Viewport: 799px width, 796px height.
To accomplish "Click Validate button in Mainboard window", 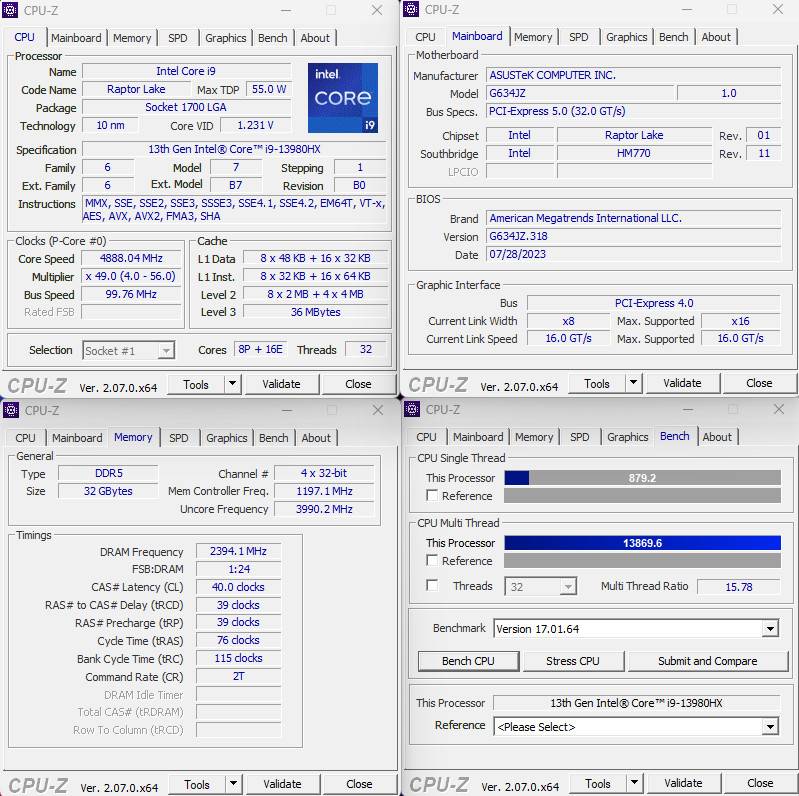I will (682, 384).
